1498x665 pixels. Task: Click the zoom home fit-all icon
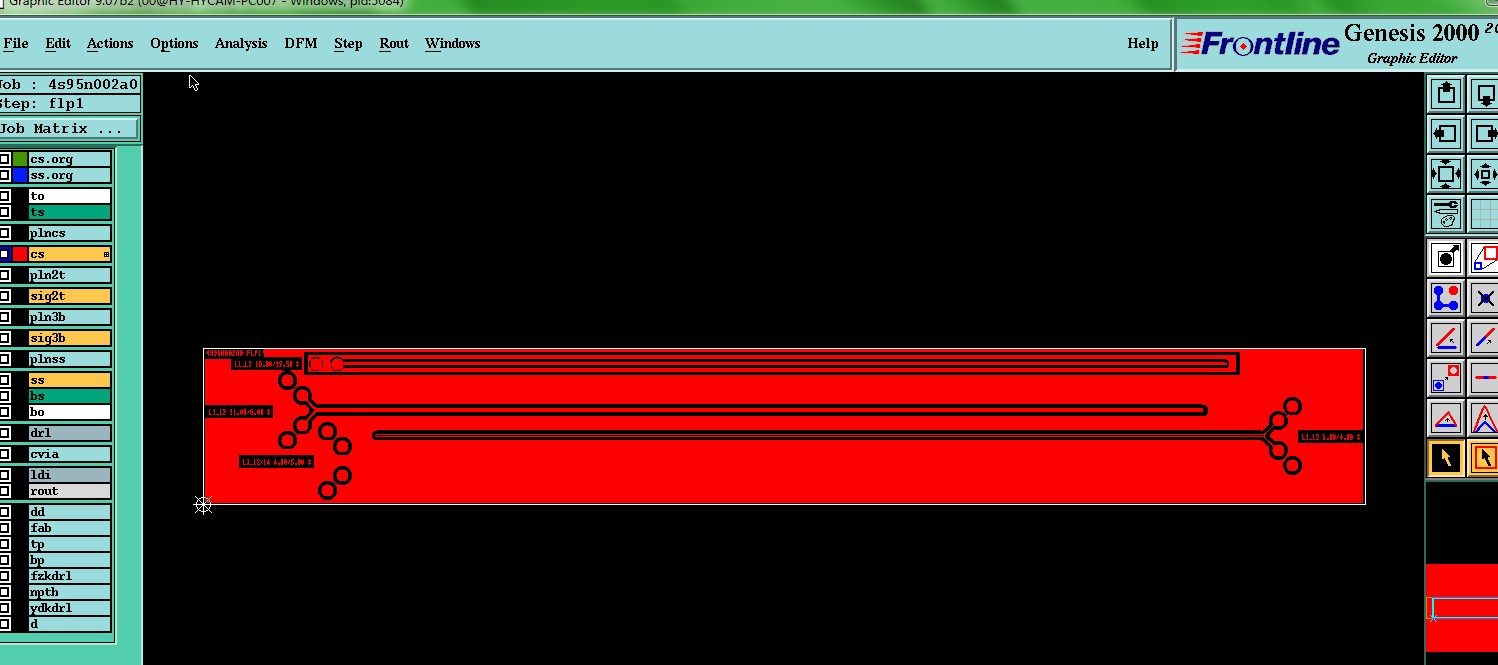point(1446,174)
